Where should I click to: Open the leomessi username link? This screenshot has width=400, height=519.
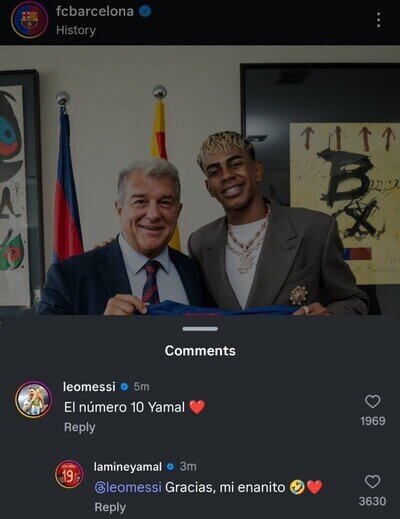click(89, 387)
